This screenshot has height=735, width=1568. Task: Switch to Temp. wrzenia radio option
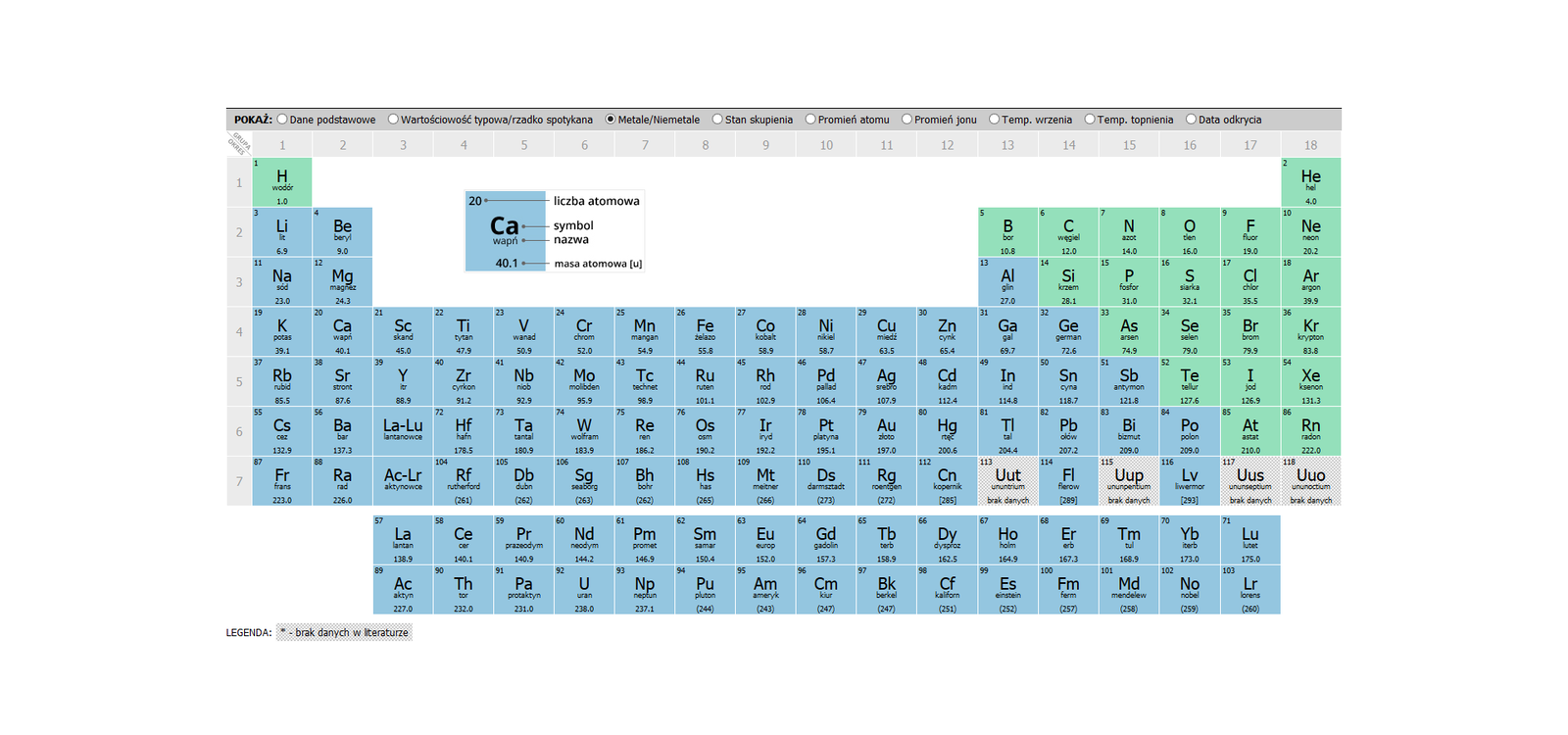coord(994,120)
